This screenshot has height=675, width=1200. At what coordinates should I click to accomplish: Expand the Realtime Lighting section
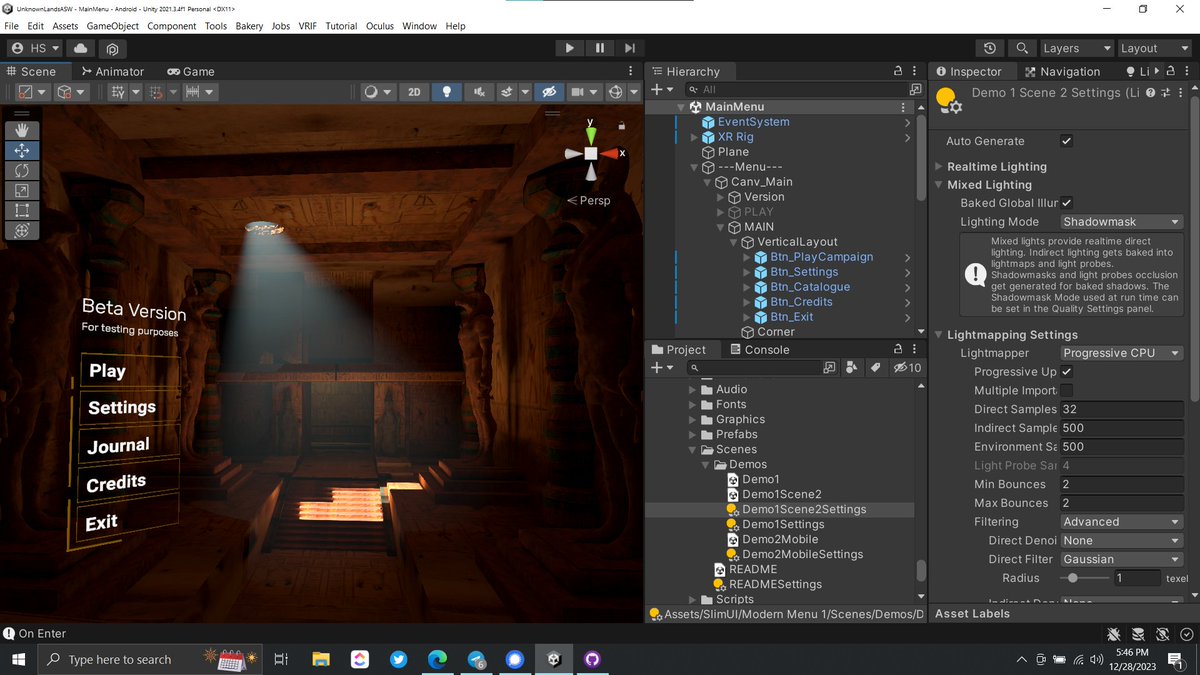pyautogui.click(x=939, y=167)
